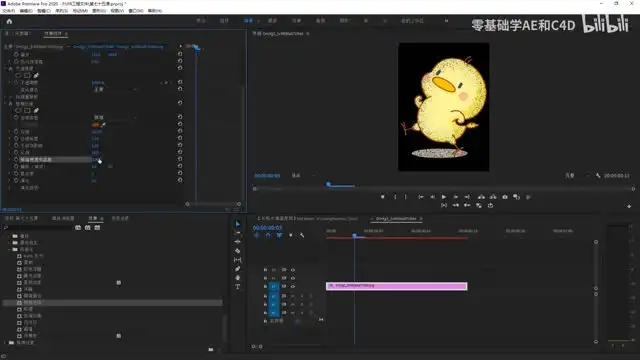Mute audio track A1
This screenshot has height=360, width=640.
tap(293, 296)
